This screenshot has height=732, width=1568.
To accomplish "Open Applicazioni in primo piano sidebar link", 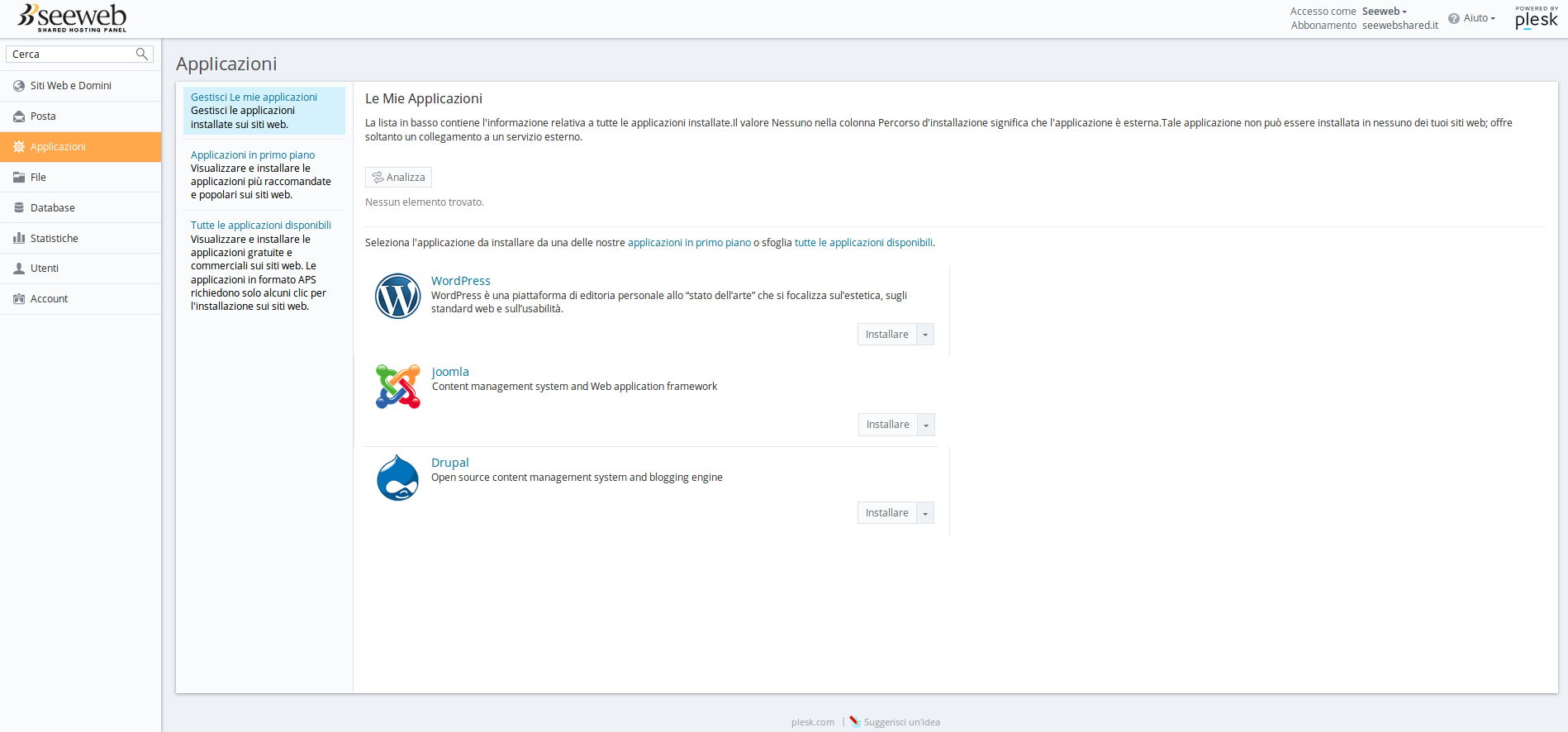I will click(253, 155).
